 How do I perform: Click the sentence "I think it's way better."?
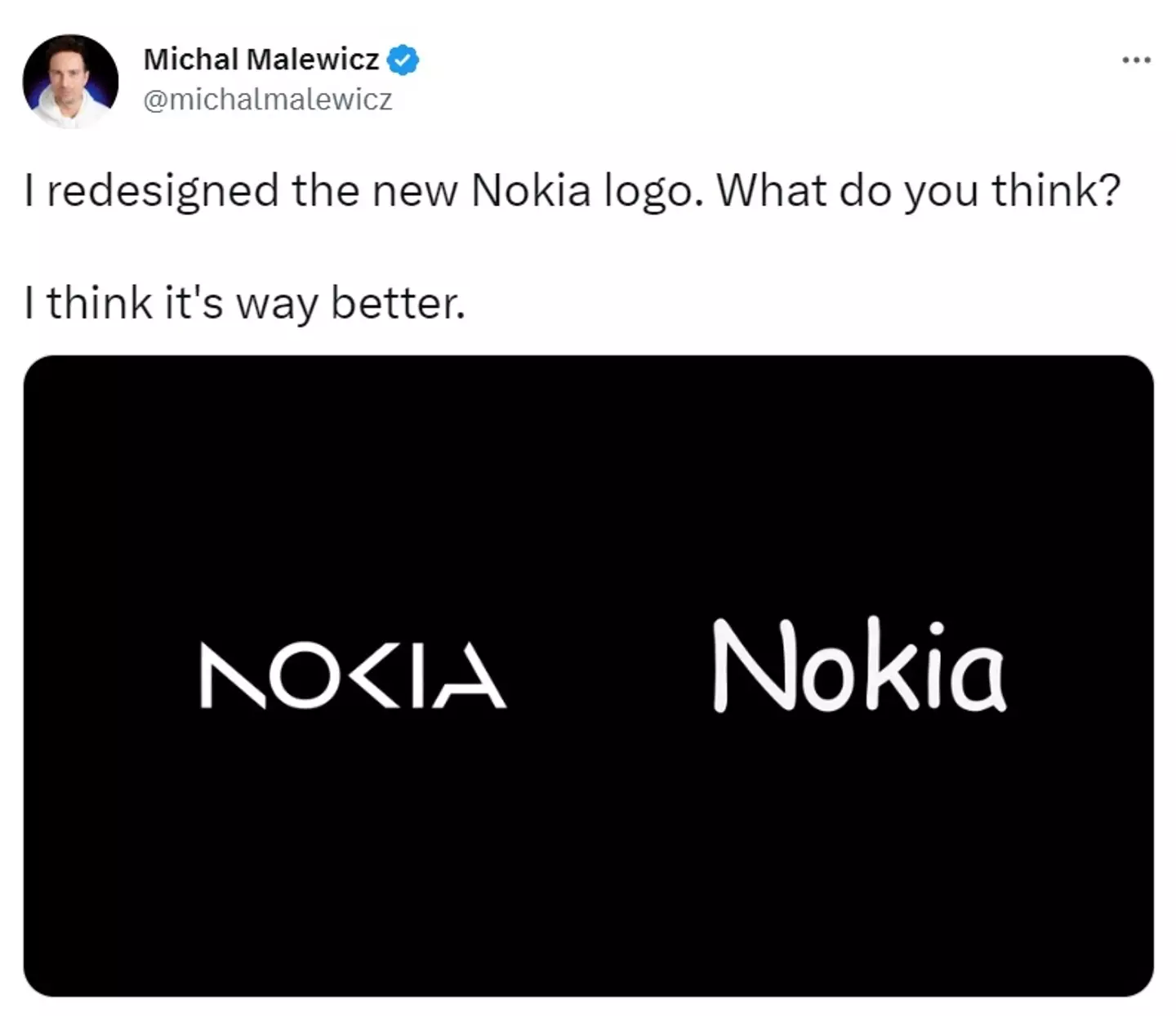pos(245,304)
